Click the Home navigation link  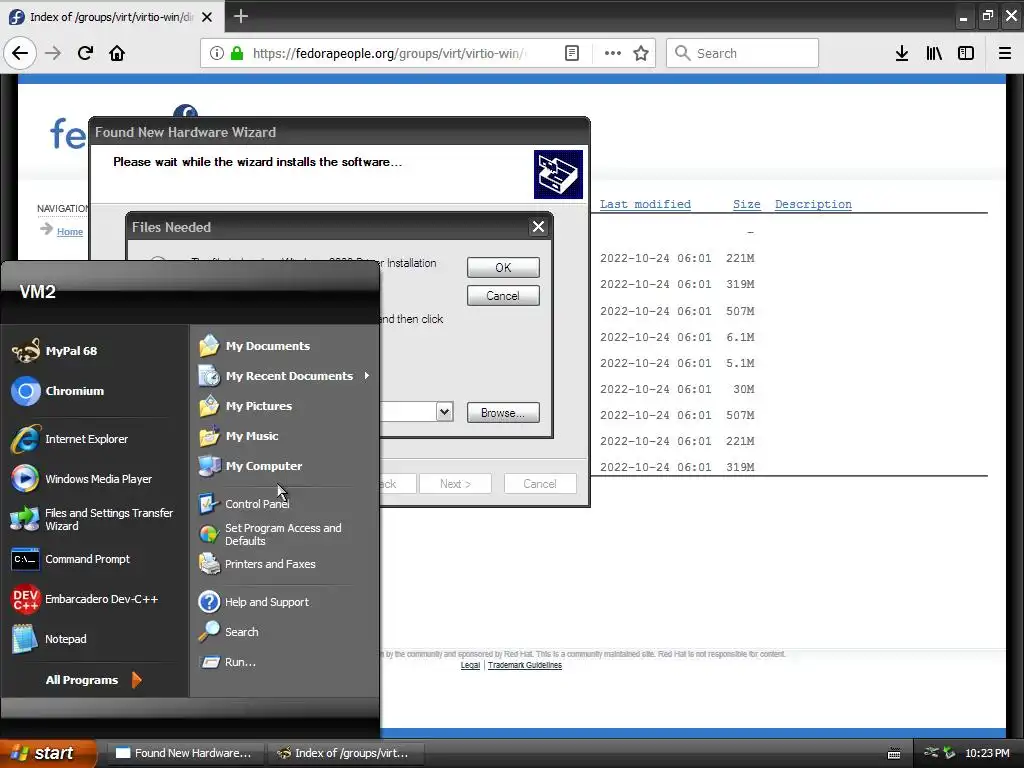click(69, 232)
